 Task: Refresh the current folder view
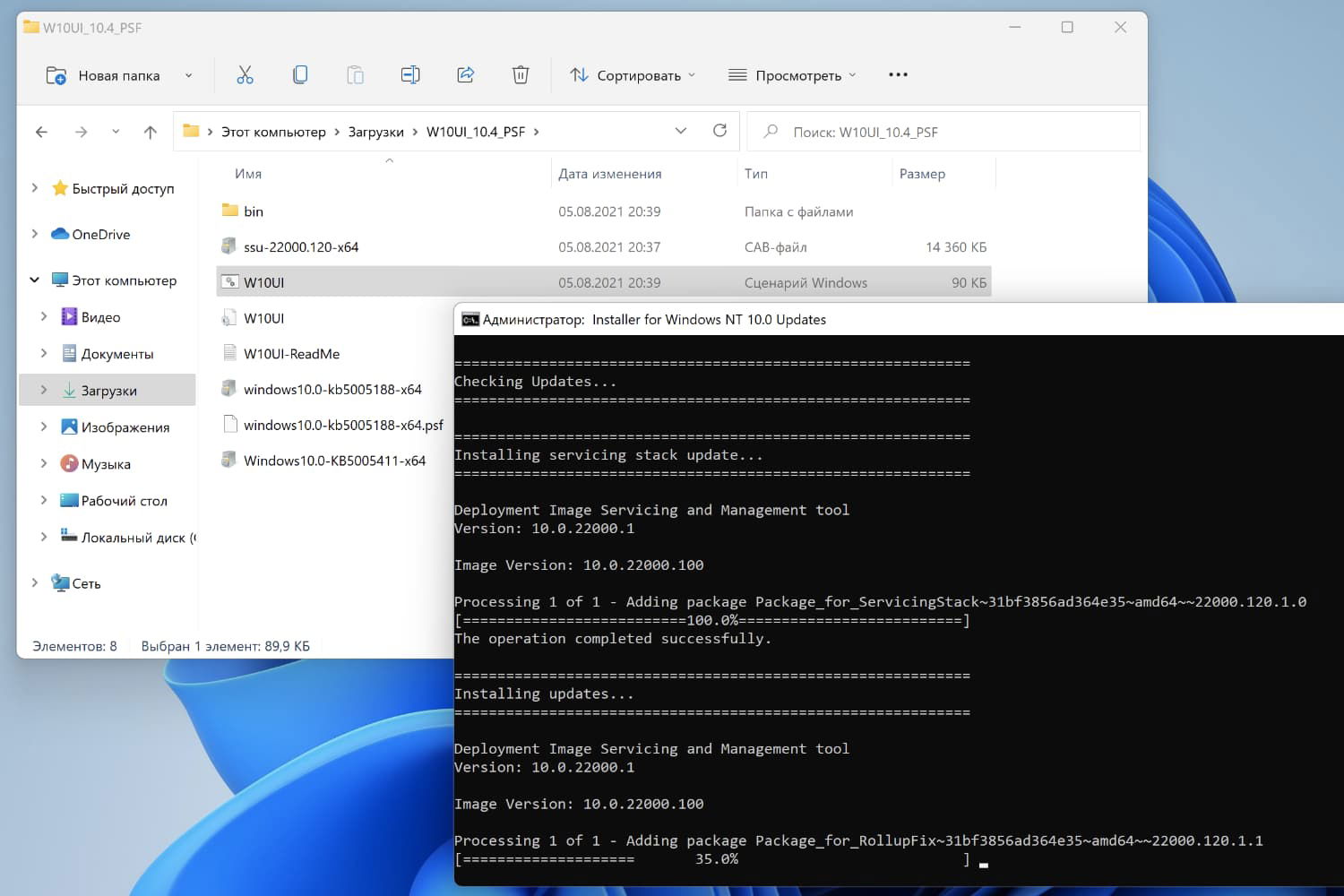(x=719, y=131)
